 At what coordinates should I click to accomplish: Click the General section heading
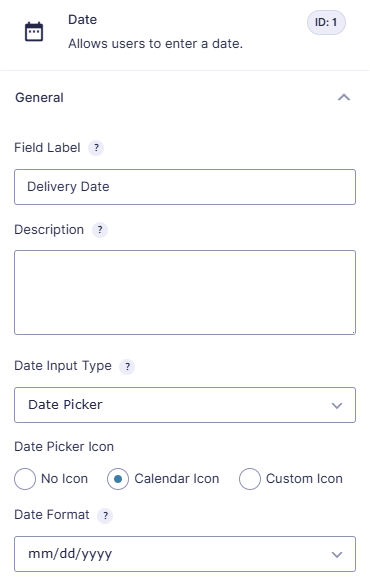tap(39, 98)
